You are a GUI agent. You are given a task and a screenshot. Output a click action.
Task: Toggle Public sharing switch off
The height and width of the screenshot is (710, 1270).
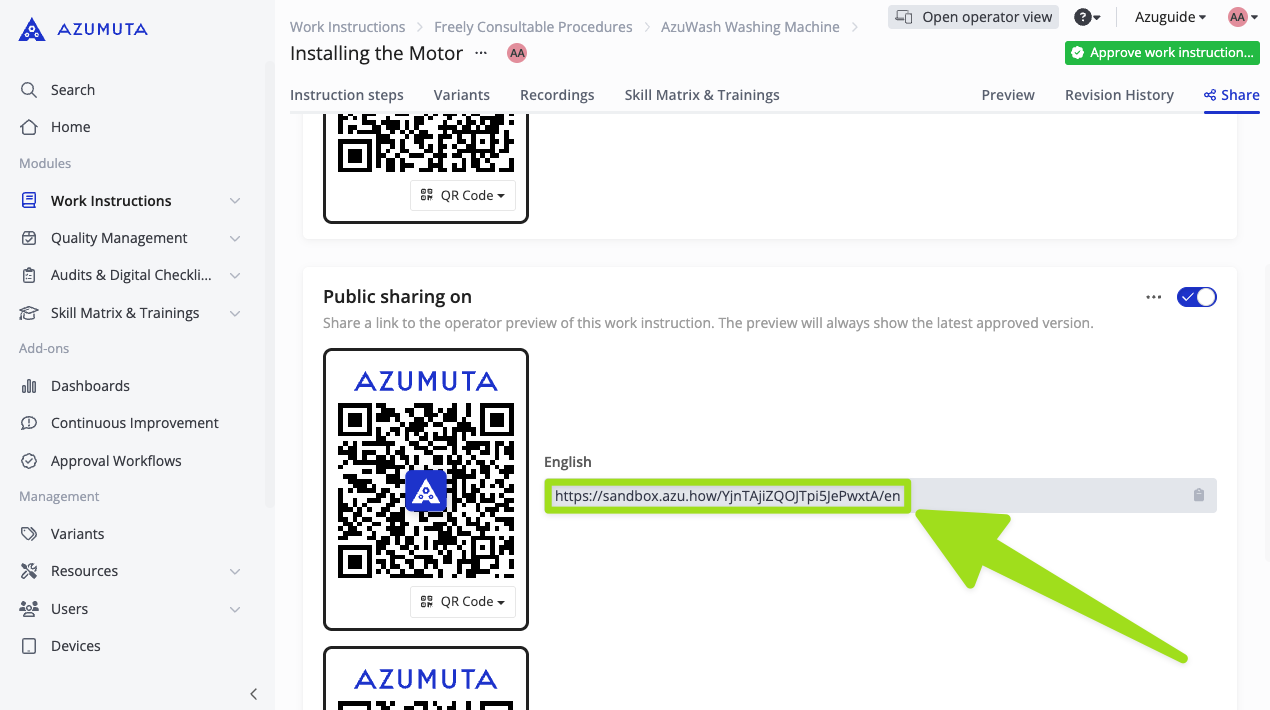pyautogui.click(x=1196, y=297)
